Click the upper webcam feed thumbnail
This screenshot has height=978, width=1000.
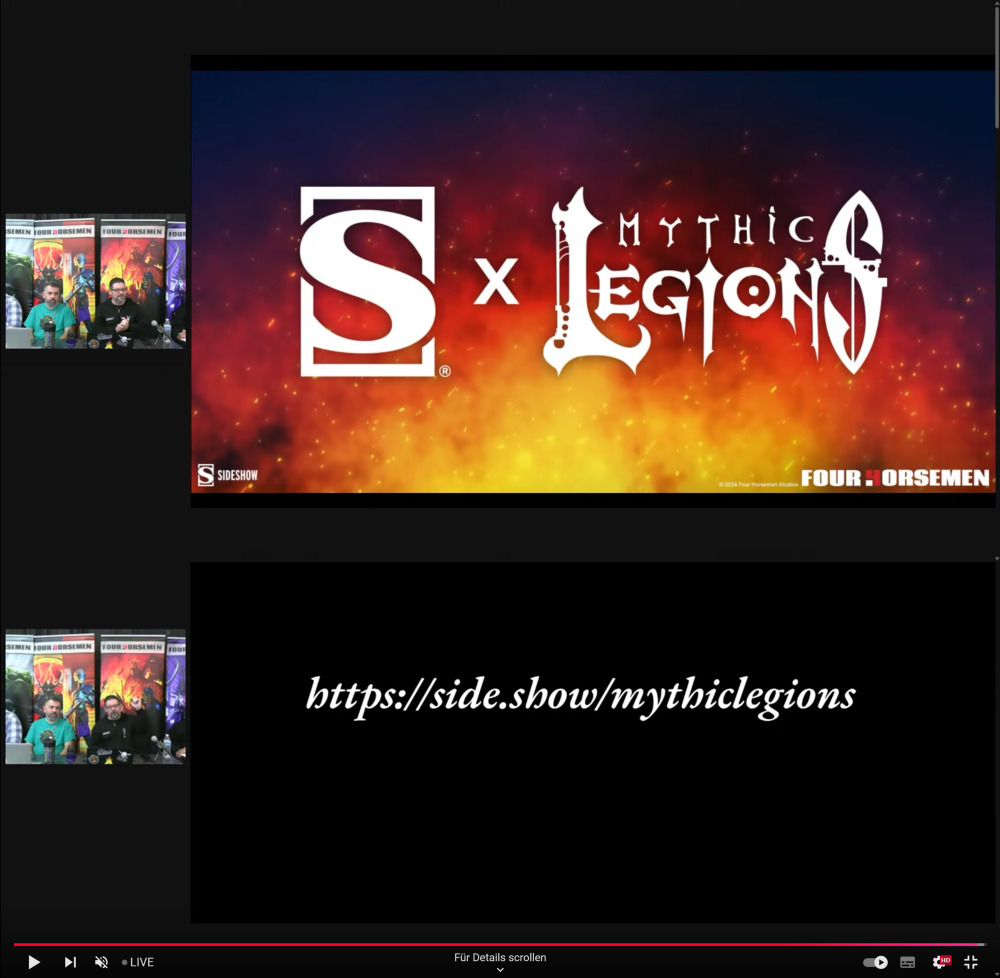(x=96, y=281)
